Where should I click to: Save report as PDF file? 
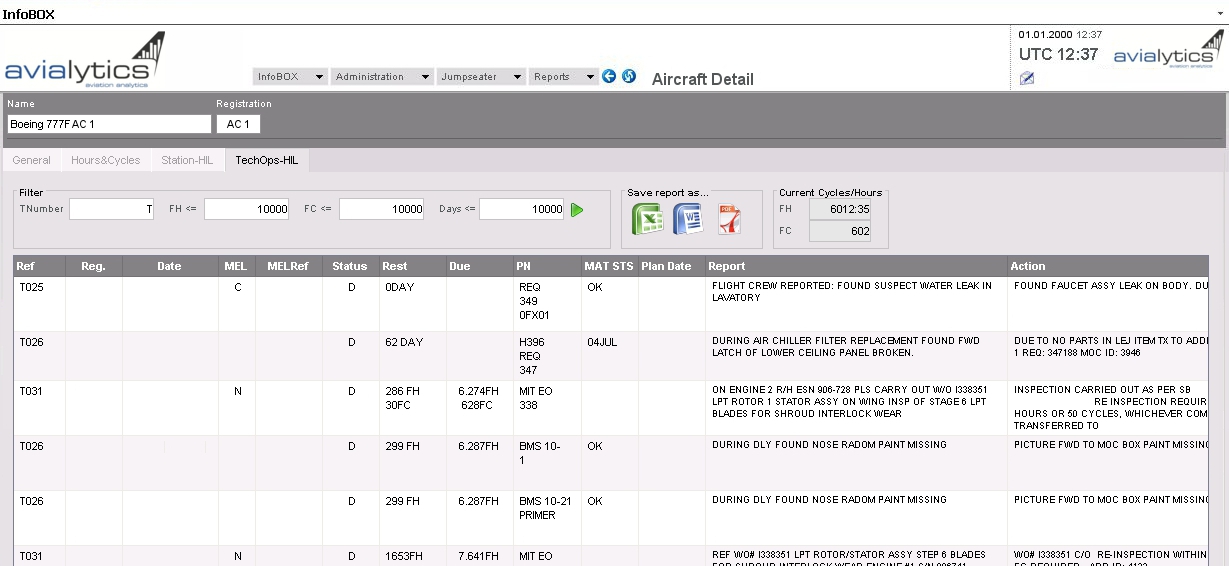pos(729,219)
